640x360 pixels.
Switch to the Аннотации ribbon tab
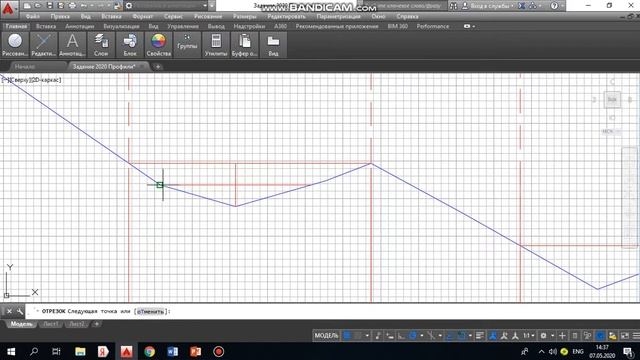(80, 26)
